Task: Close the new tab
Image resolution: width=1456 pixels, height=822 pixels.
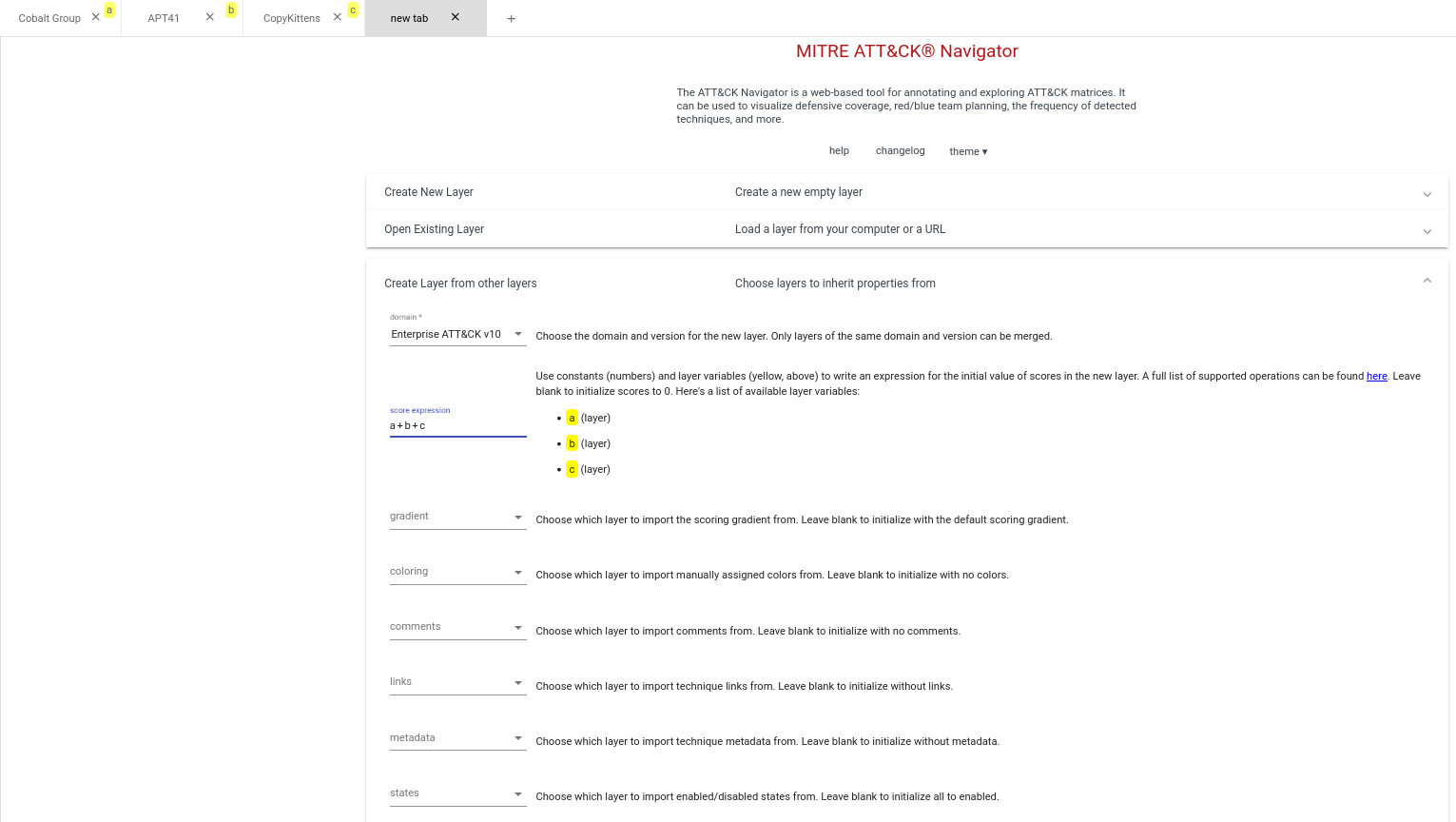Action: tap(456, 17)
